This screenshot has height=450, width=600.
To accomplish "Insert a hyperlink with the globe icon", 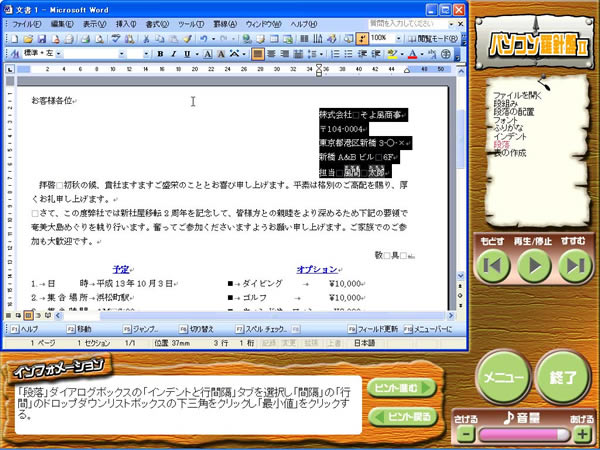I will coord(246,39).
